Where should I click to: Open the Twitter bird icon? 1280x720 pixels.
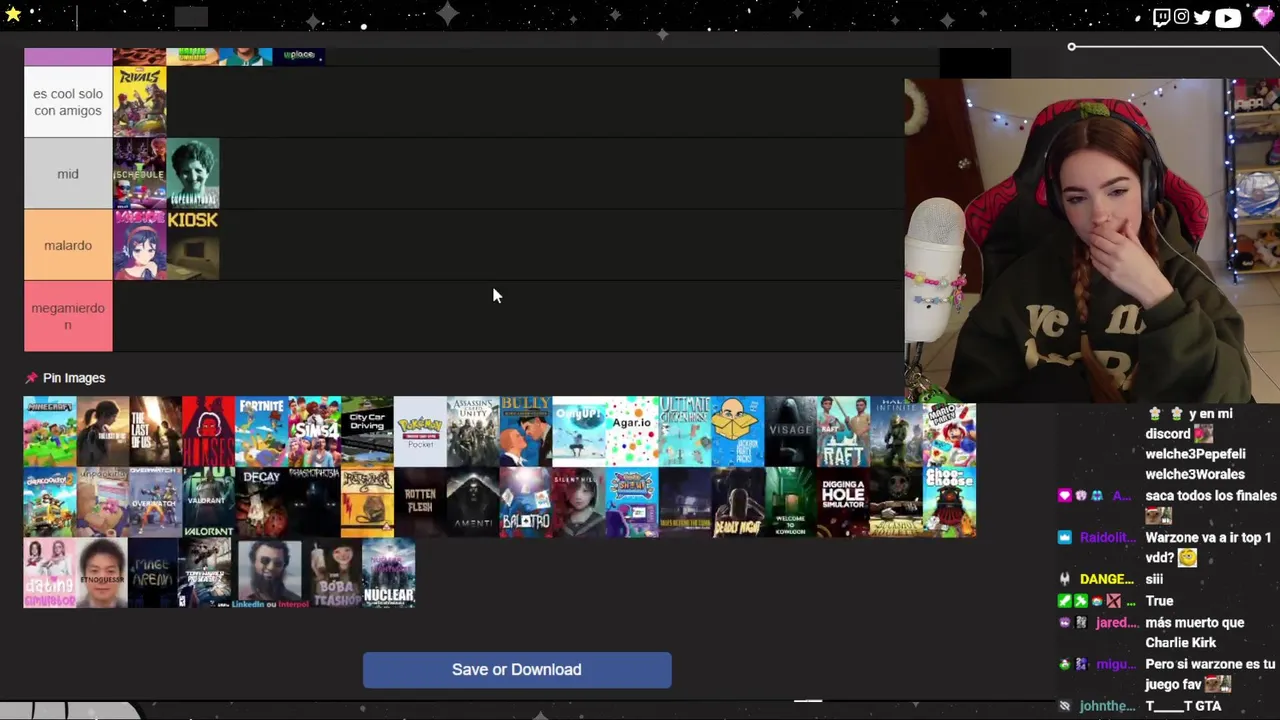1202,17
